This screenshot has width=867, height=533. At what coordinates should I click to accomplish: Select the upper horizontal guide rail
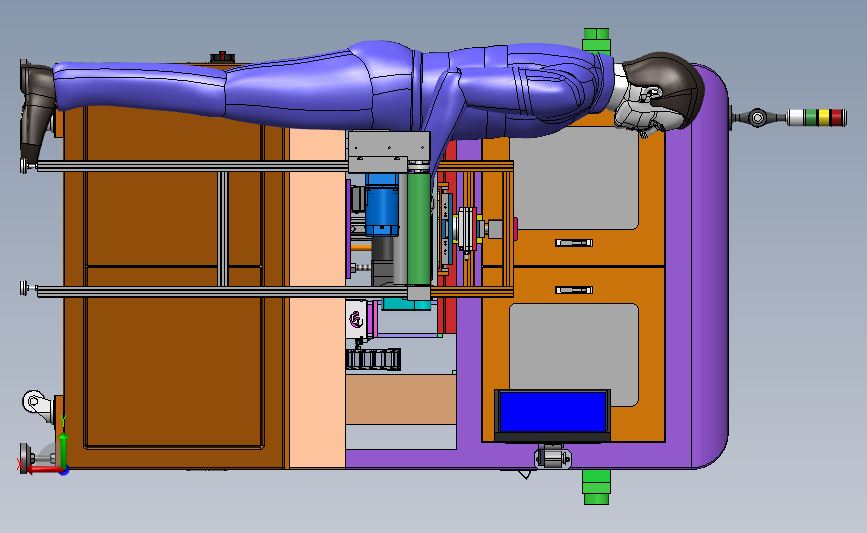click(x=192, y=166)
